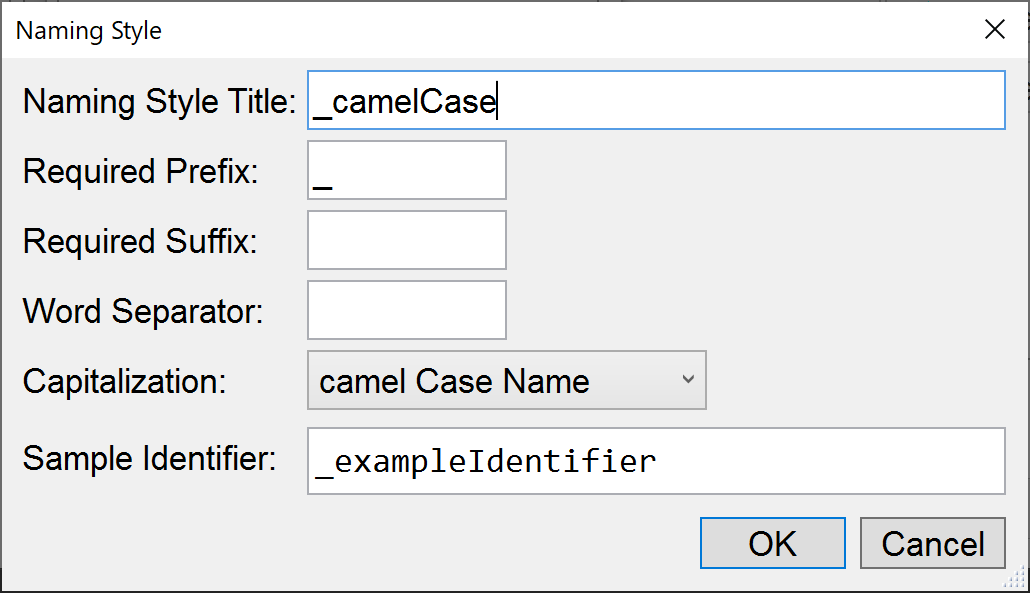The image size is (1030, 593).
Task: Click the Sample Identifier preview field
Action: [656, 461]
